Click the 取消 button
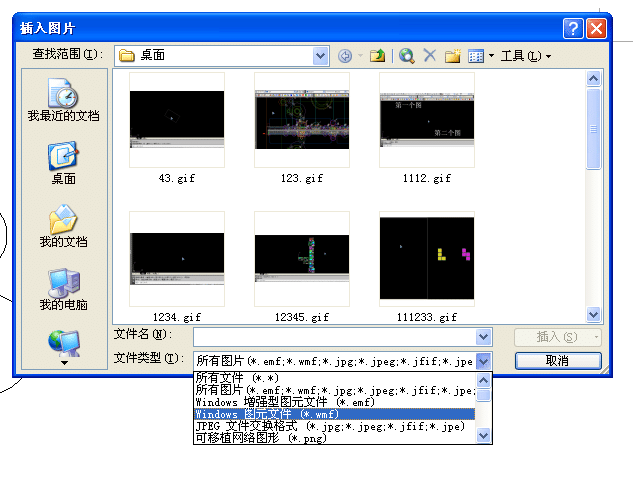Image resolution: width=635 pixels, height=477 pixels. coord(557,361)
